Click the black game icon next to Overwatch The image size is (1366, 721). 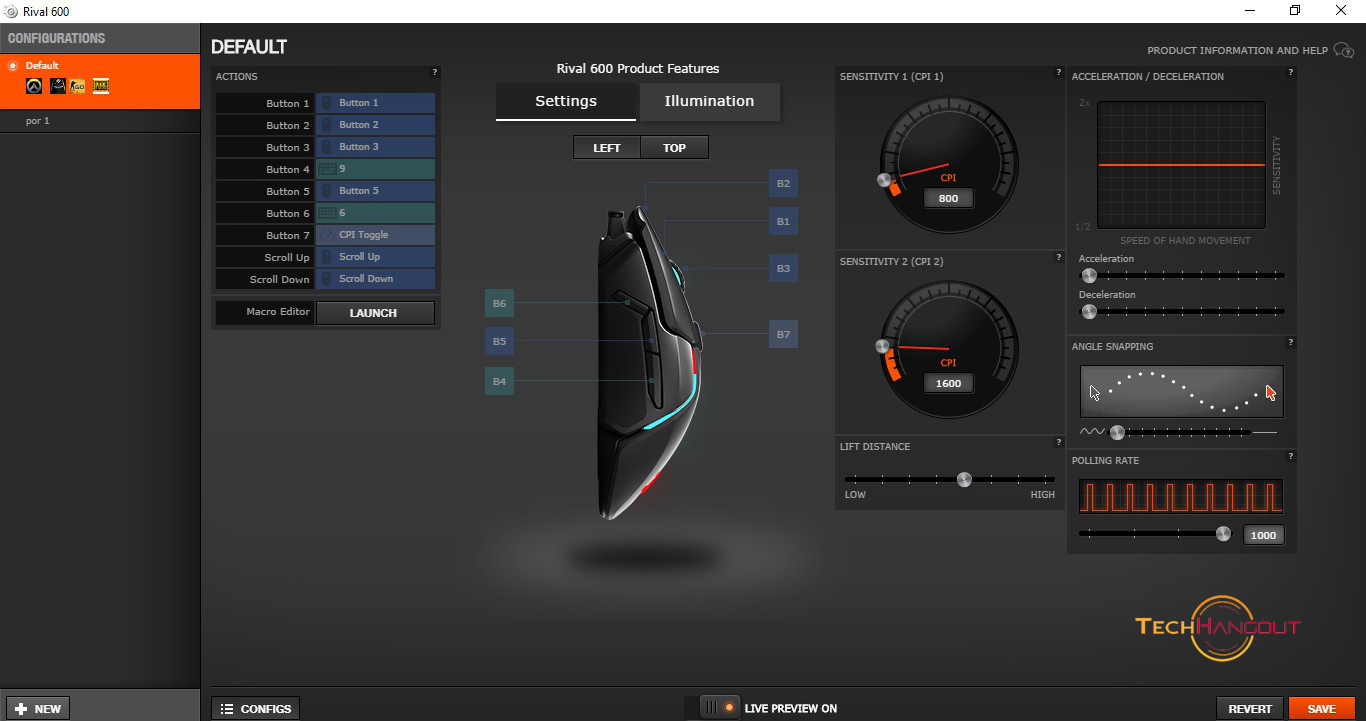pos(58,86)
